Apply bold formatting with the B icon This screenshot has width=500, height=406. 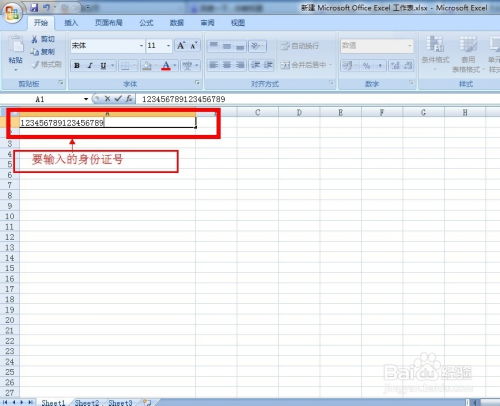(77, 66)
